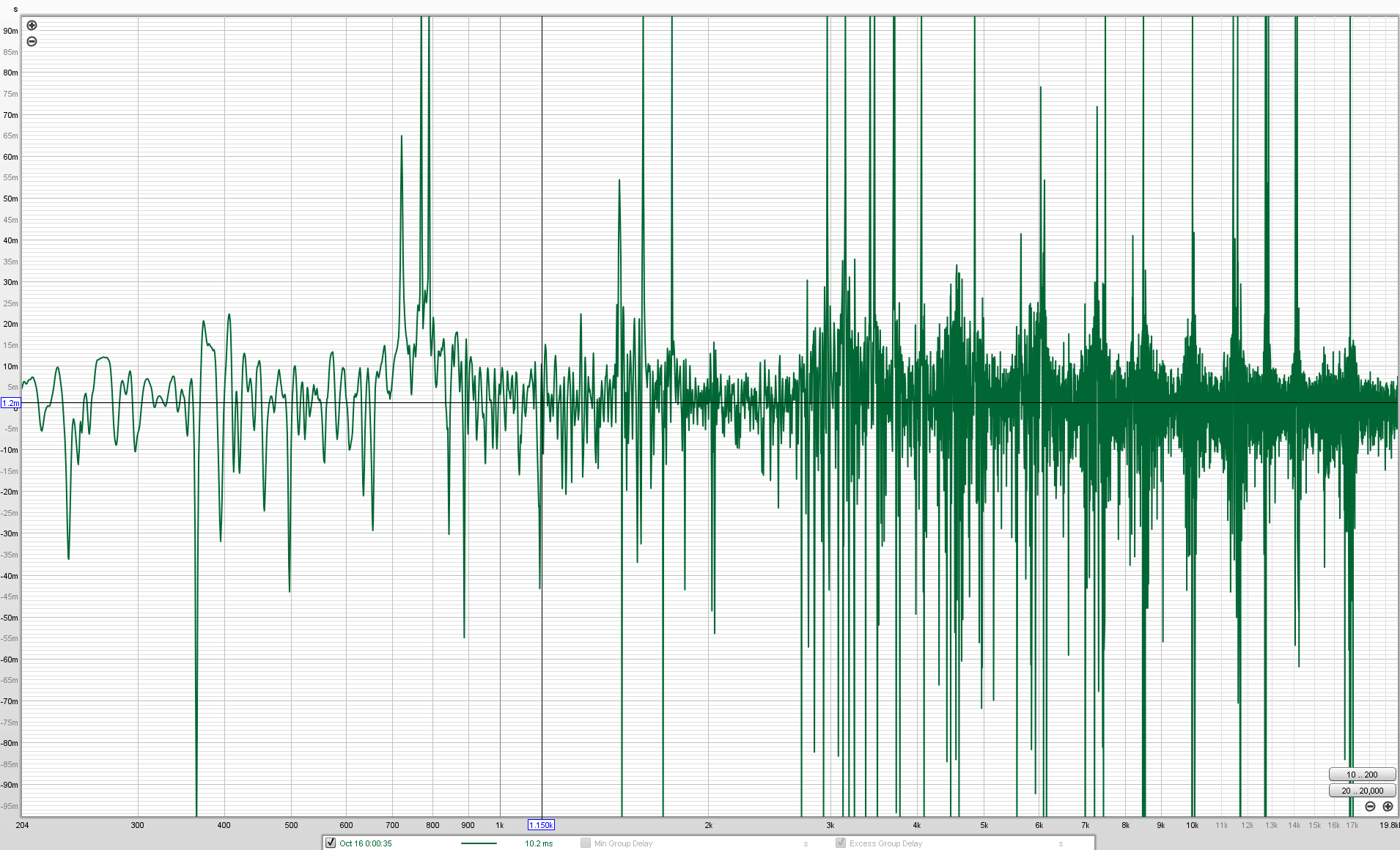This screenshot has width=1400, height=850.
Task: Click the green trace line sample in legend
Action: coord(479,843)
